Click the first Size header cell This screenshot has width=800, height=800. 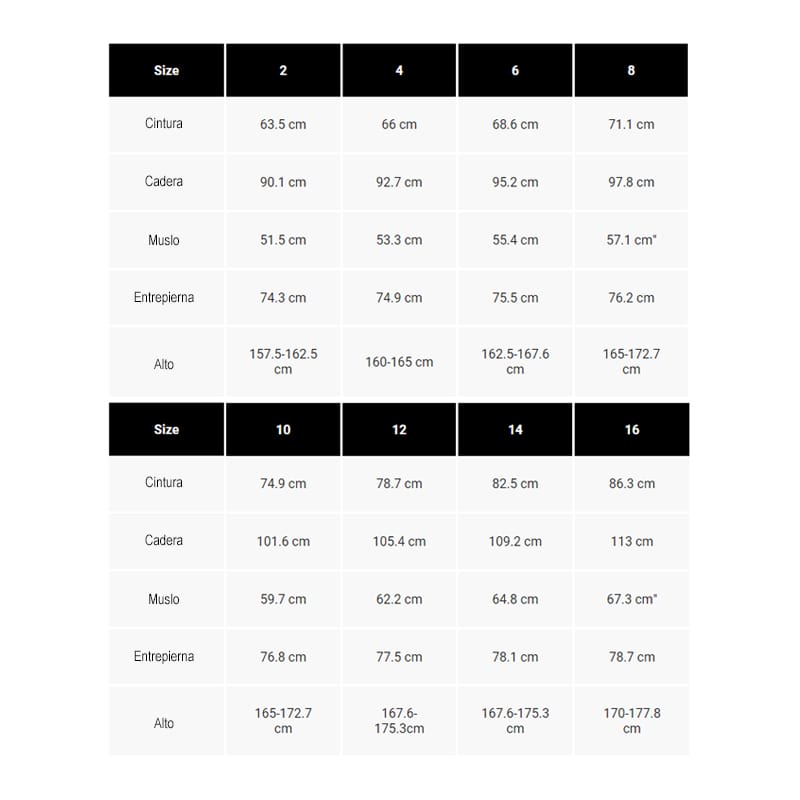click(x=166, y=70)
